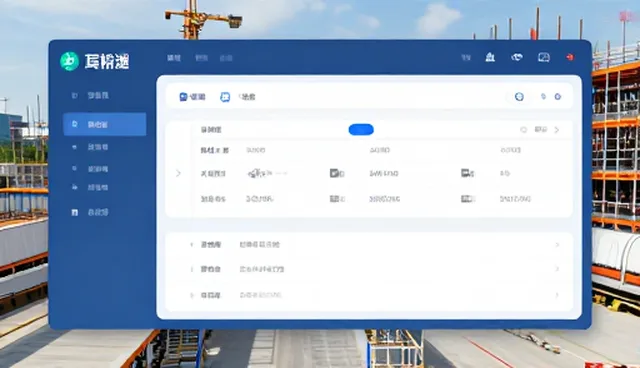Click the icon of the fifth sidebar entry
This screenshot has height=368, width=640.
[75, 187]
